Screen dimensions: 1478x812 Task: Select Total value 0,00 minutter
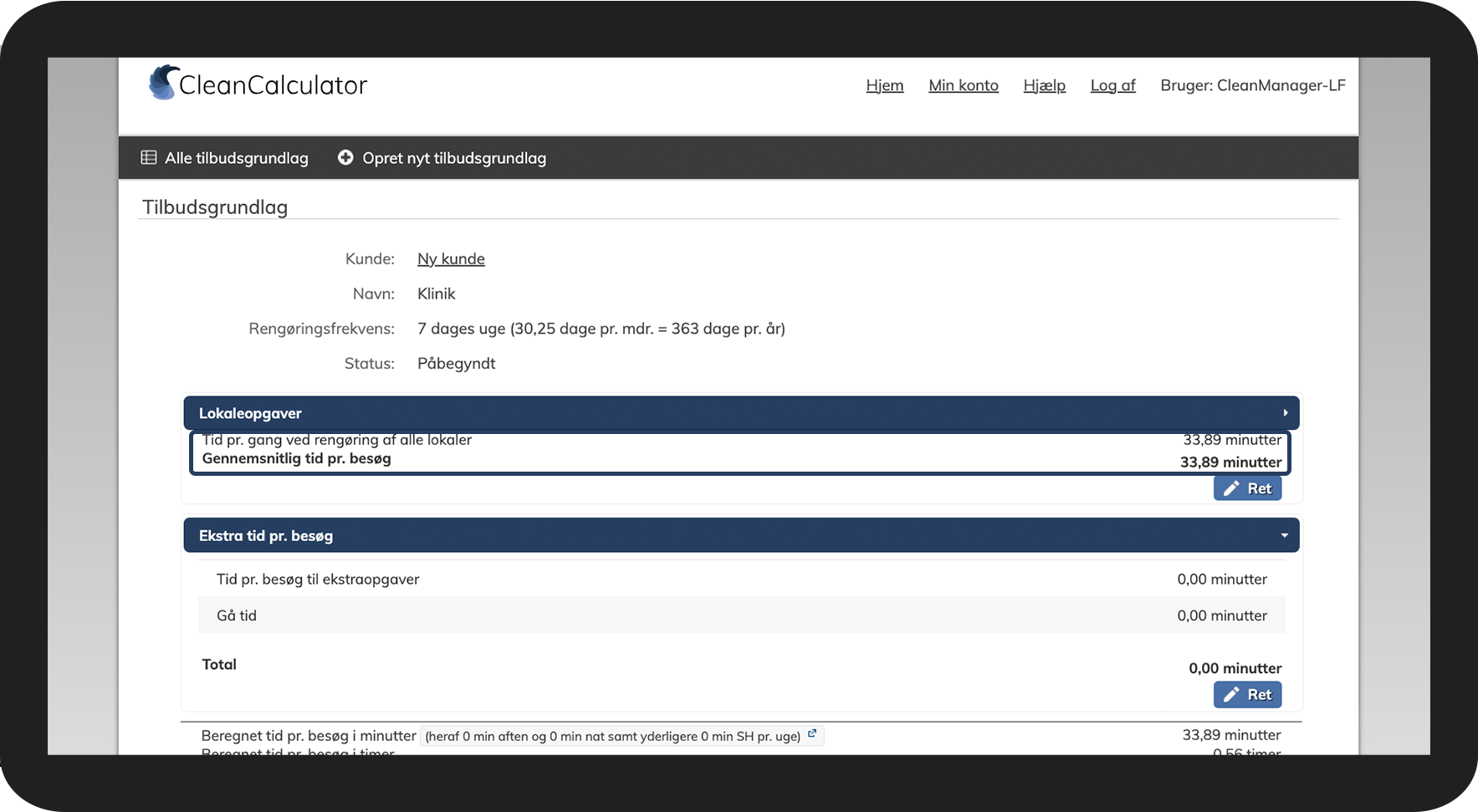(1235, 668)
